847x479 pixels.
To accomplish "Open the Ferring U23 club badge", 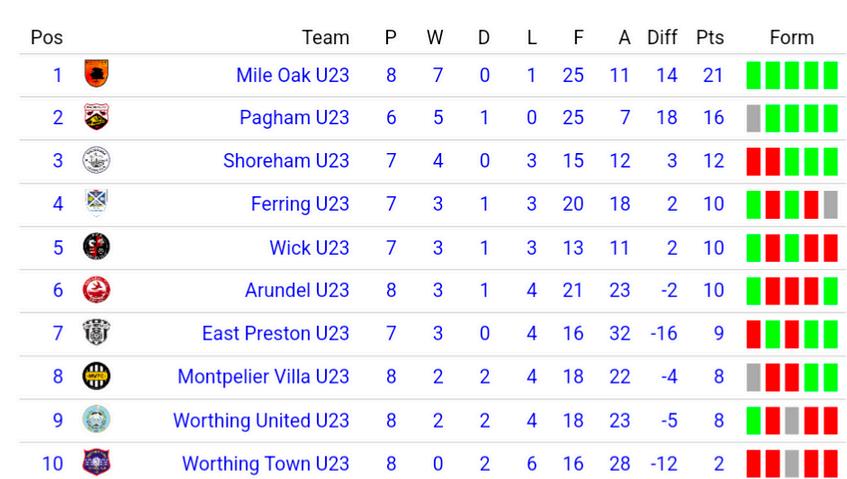I will (x=96, y=203).
